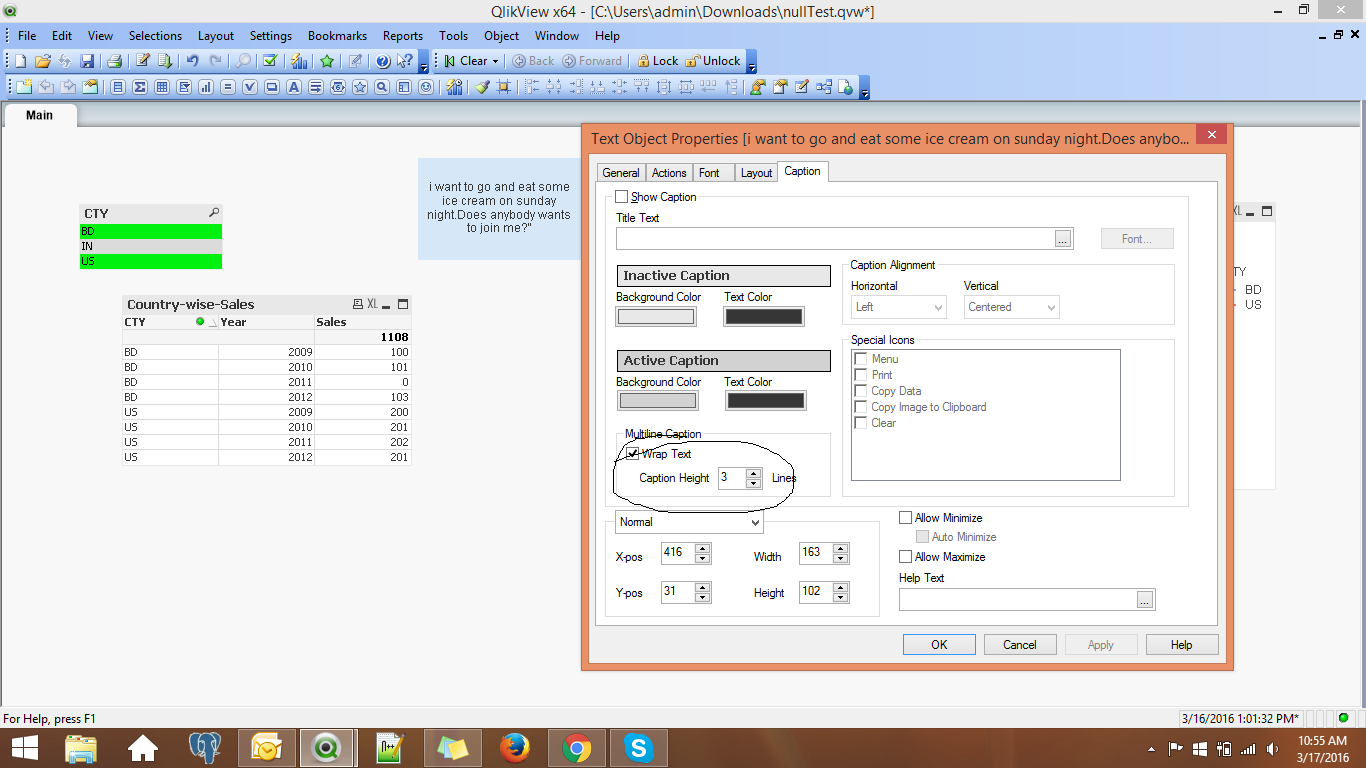
Task: Tick the Clear special icon checkbox
Action: click(x=860, y=423)
